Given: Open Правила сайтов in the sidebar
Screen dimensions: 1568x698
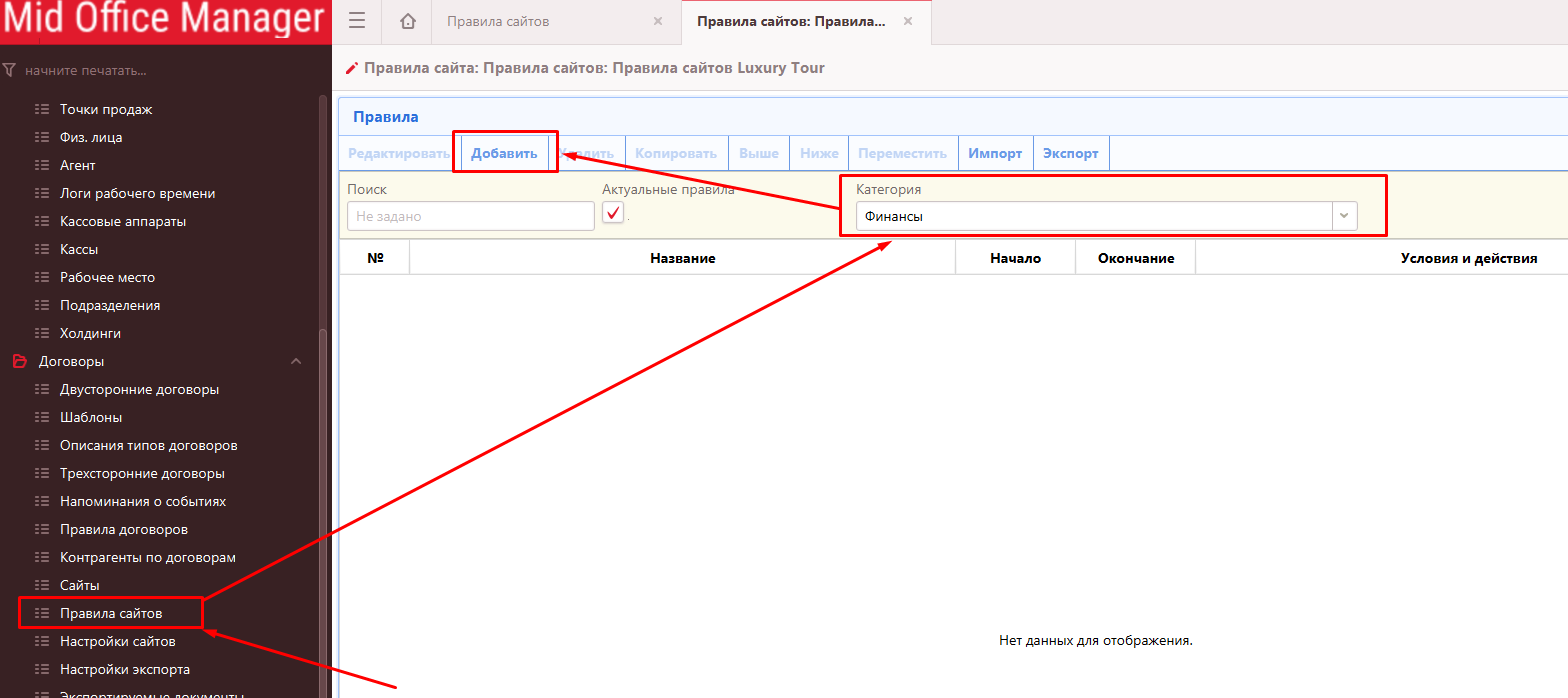Looking at the screenshot, I should [111, 613].
